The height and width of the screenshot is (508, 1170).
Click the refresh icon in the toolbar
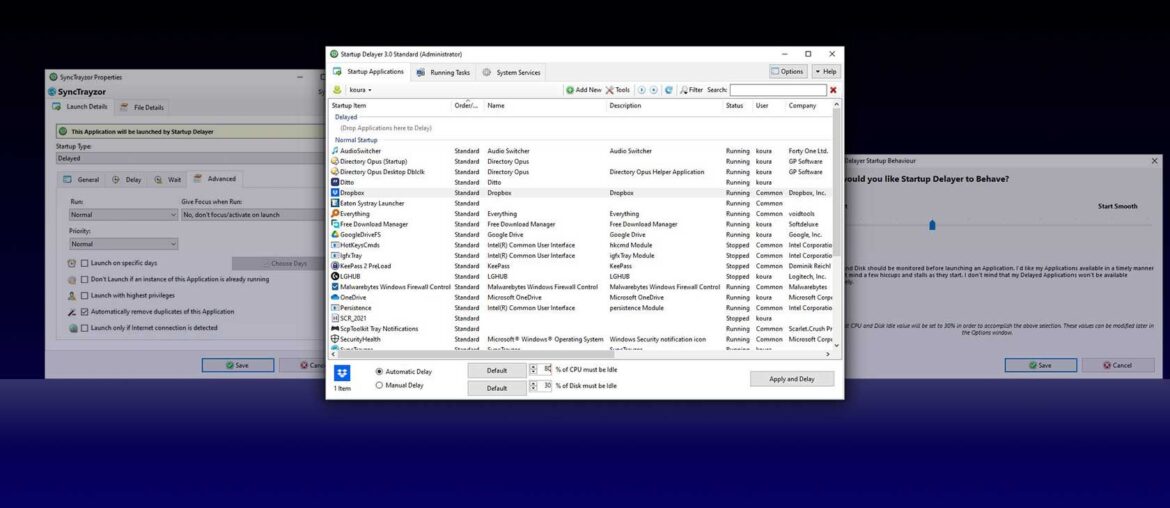pyautogui.click(x=669, y=90)
